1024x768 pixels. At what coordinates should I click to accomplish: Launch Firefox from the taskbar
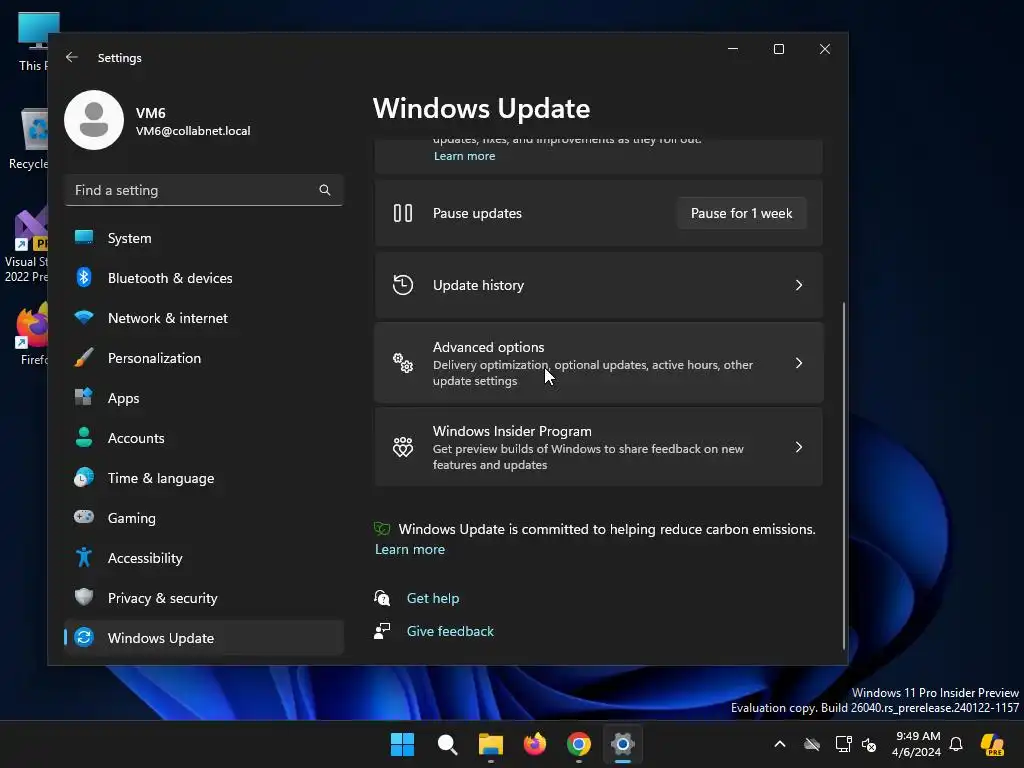click(x=535, y=744)
